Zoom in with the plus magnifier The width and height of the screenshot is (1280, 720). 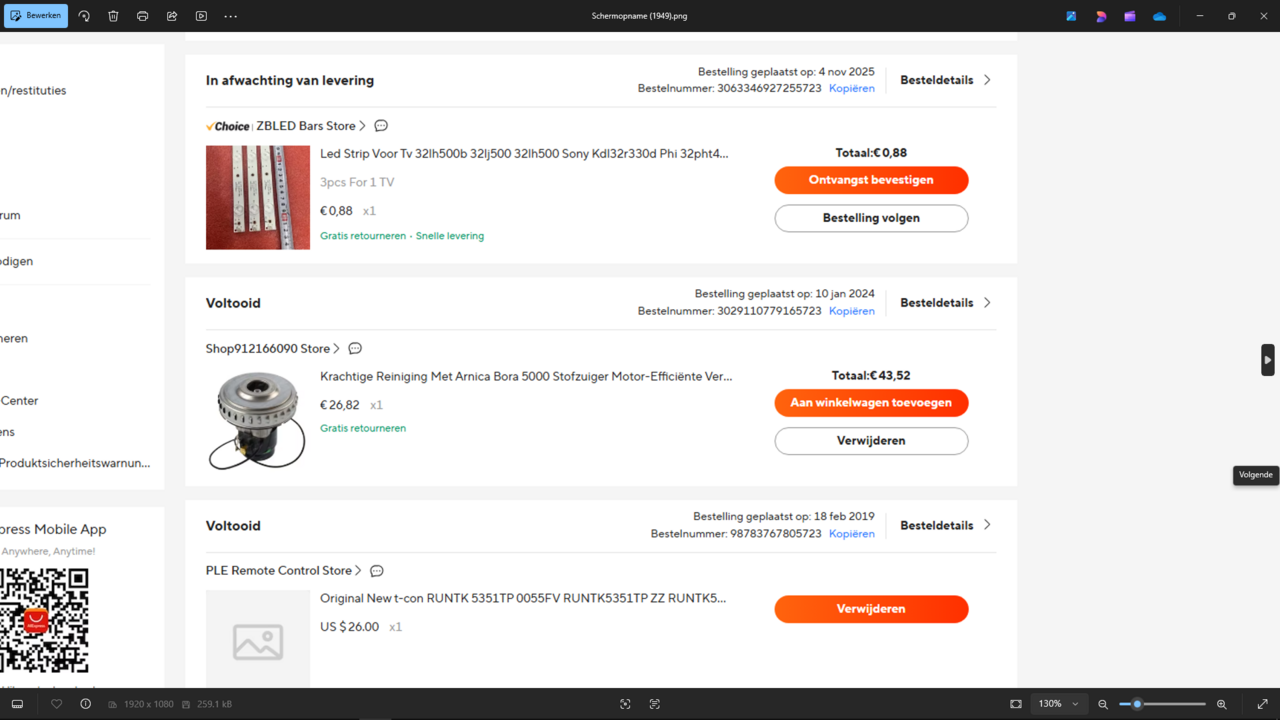1221,704
